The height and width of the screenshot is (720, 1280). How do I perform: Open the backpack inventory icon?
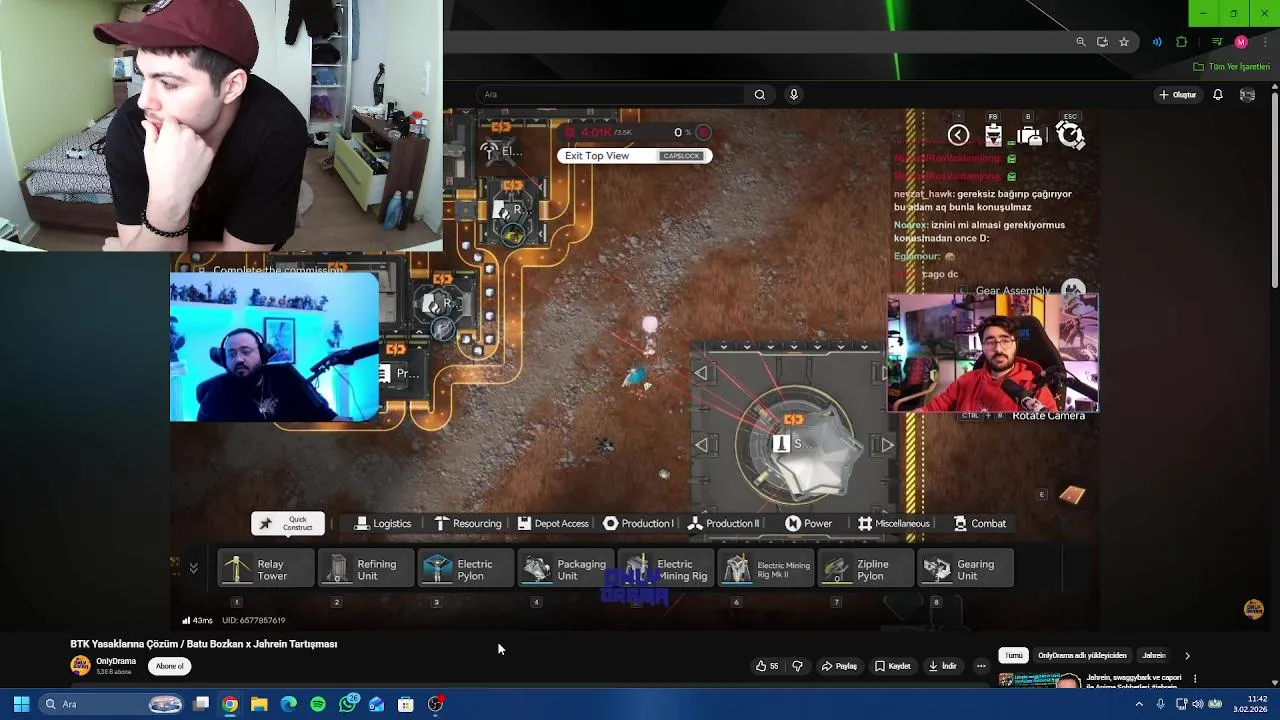1030,135
